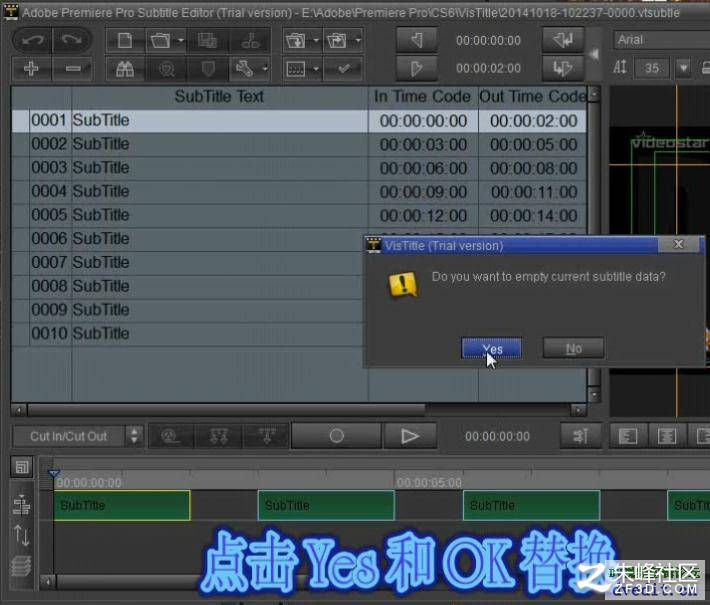This screenshot has width=710, height=605.
Task: Click out-time cell 00:00:11:00
Action: click(x=533, y=192)
